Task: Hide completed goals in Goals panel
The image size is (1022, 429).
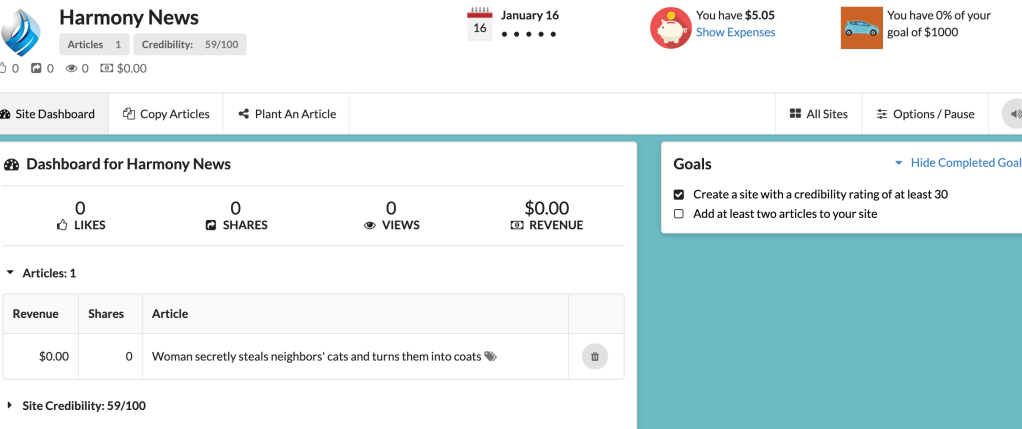Action: click(x=958, y=163)
